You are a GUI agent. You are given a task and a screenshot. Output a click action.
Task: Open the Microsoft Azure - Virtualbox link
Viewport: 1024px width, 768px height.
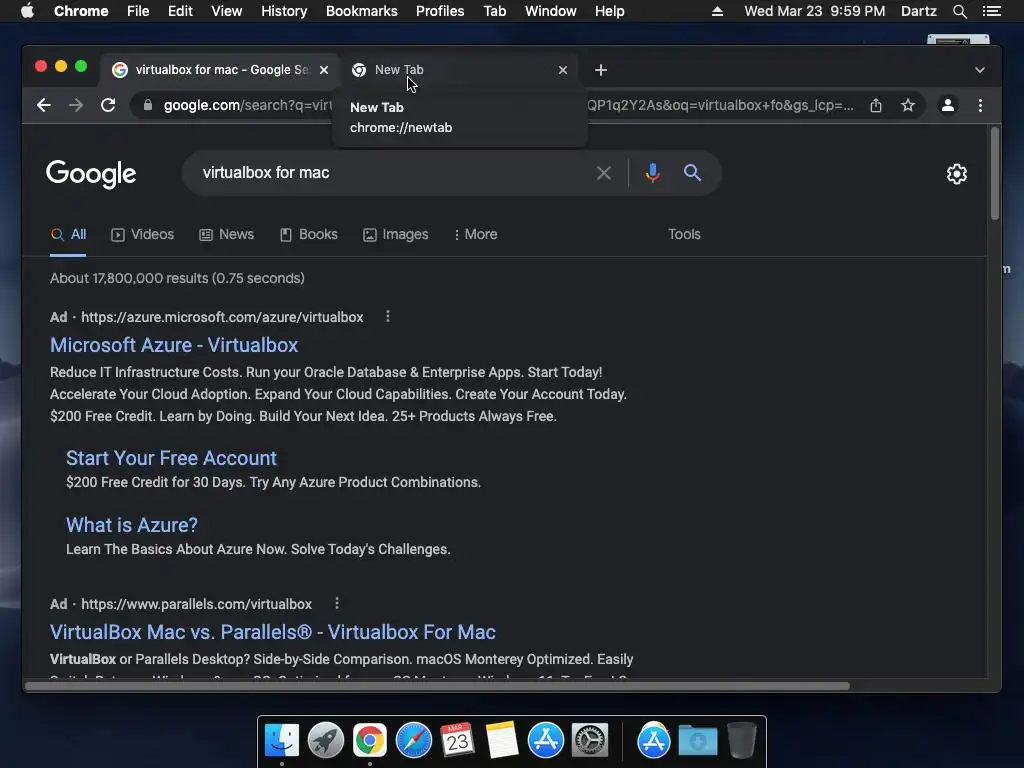[x=174, y=345]
